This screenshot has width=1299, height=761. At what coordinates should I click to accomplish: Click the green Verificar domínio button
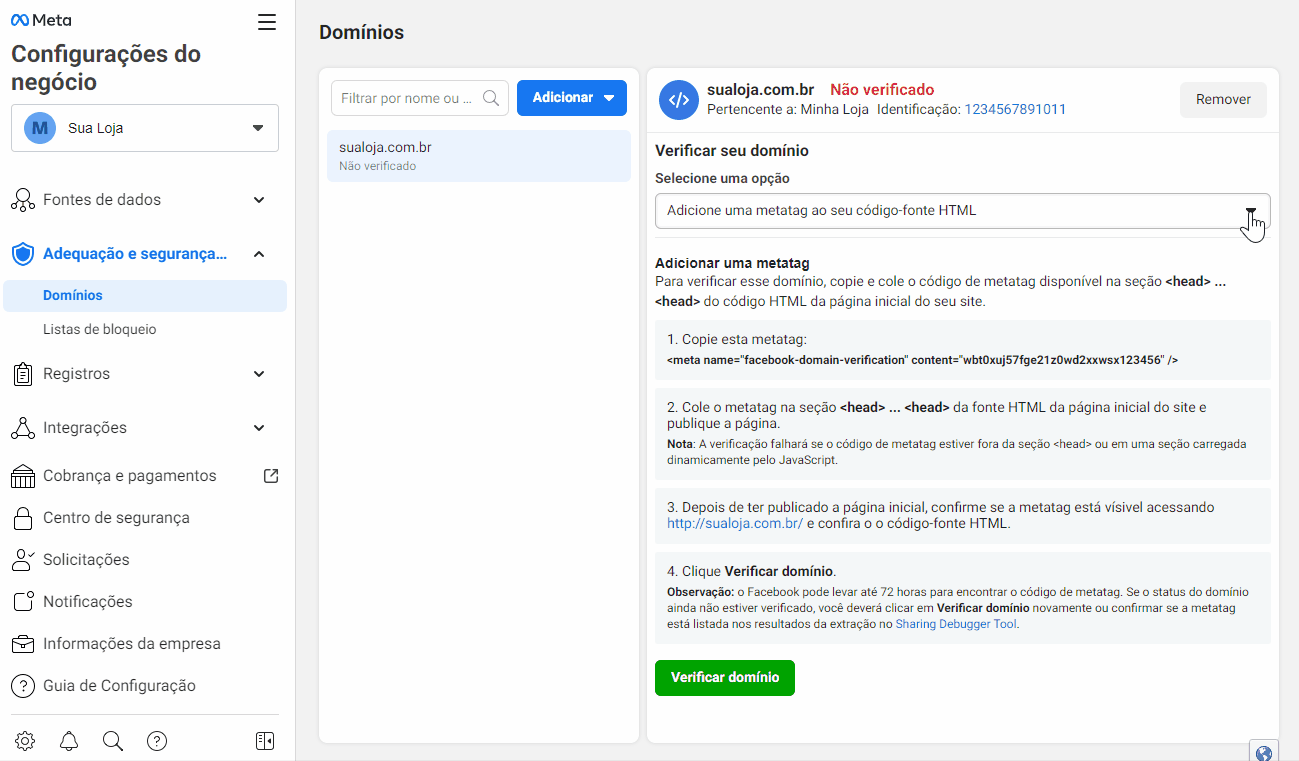[x=725, y=678]
